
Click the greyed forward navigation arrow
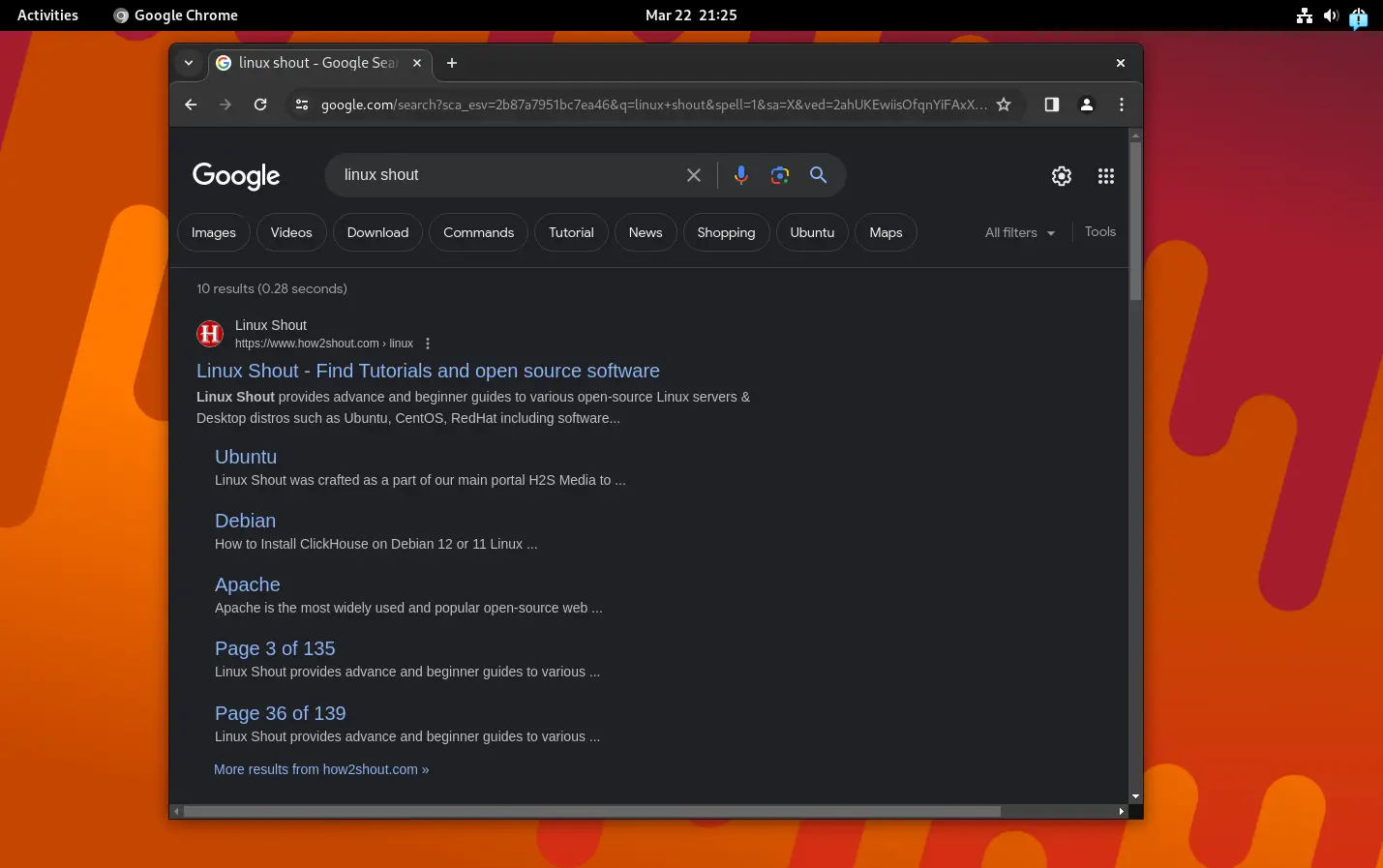coord(225,105)
